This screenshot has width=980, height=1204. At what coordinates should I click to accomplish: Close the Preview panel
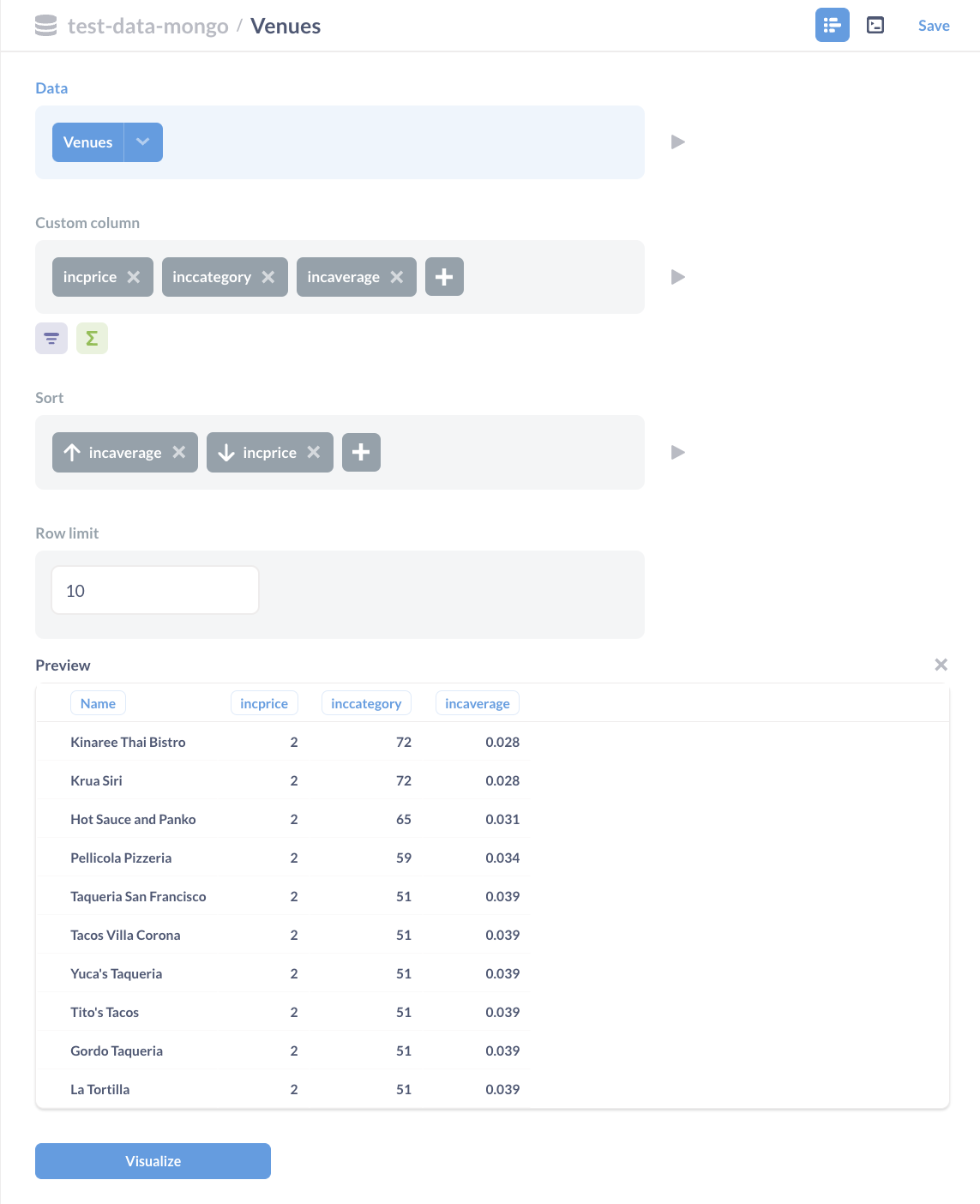(941, 665)
